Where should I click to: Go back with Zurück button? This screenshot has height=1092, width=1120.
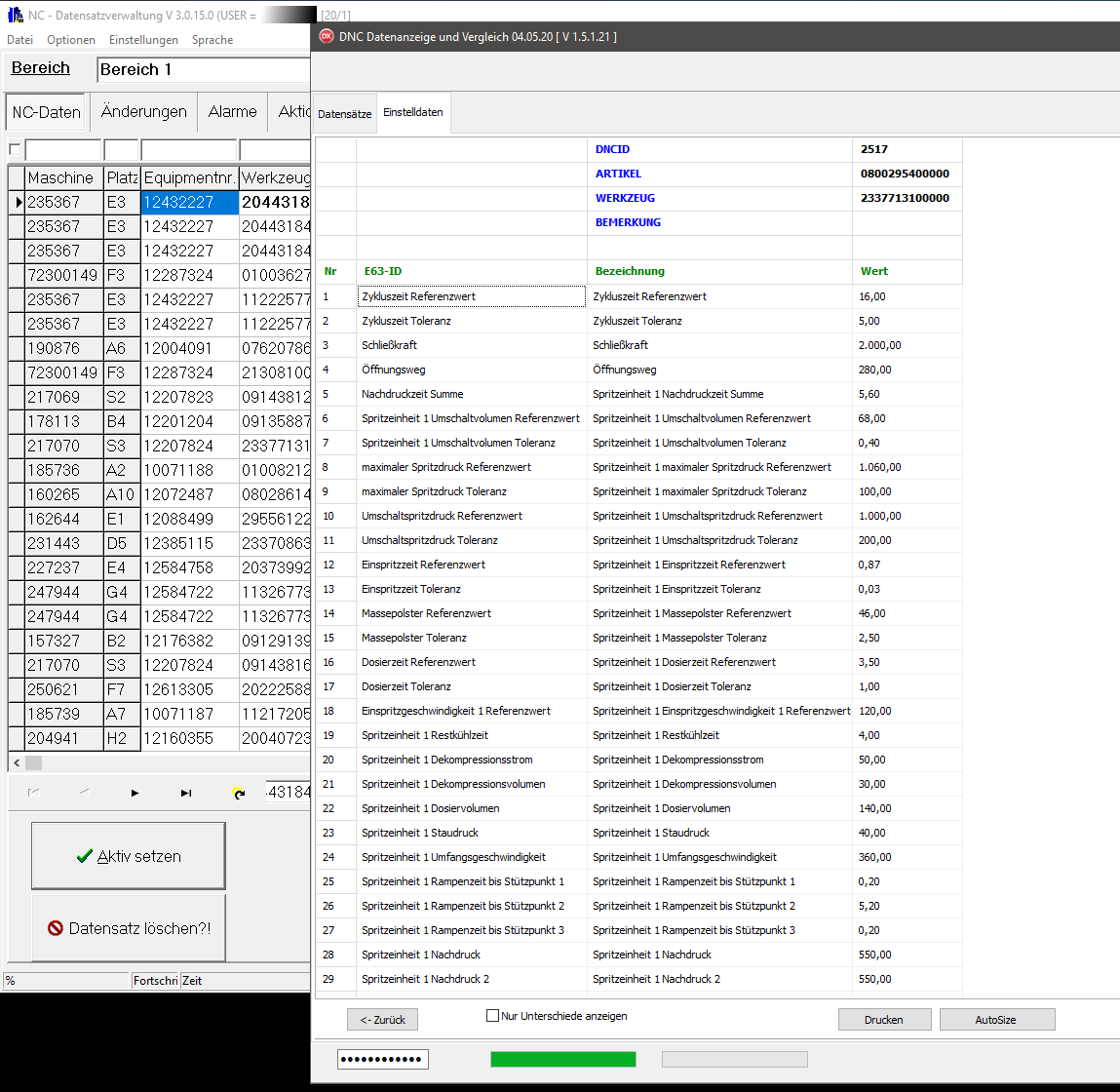click(382, 1020)
